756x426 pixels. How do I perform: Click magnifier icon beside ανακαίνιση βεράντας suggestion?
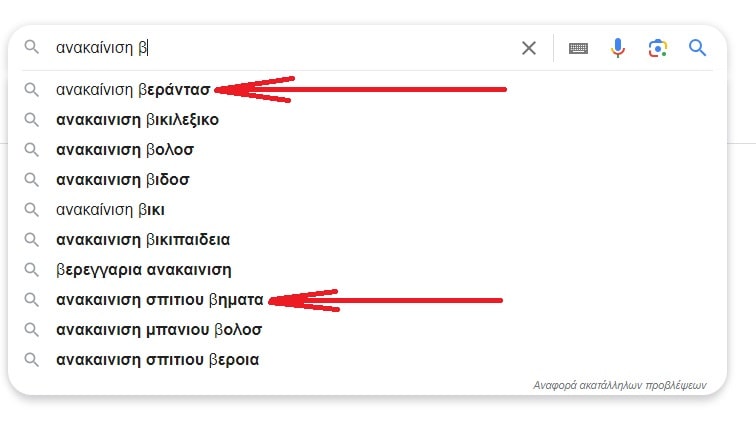pos(32,90)
